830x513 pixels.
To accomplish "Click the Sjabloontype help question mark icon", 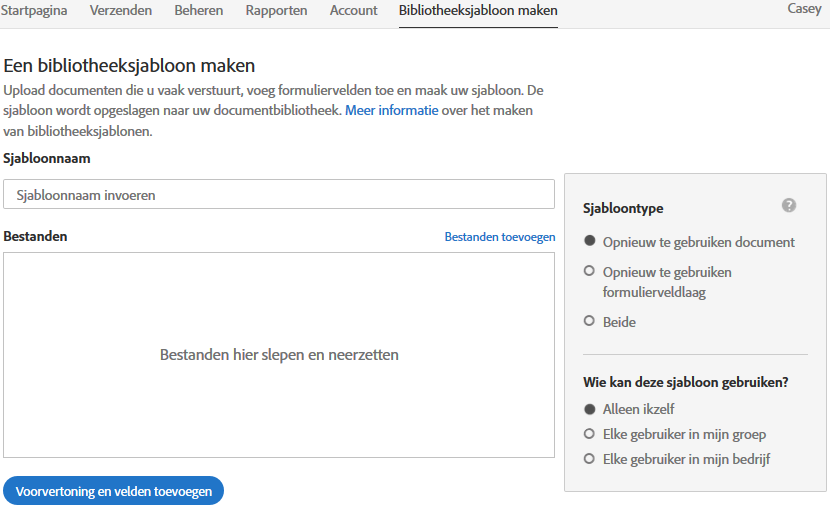I will click(x=789, y=205).
